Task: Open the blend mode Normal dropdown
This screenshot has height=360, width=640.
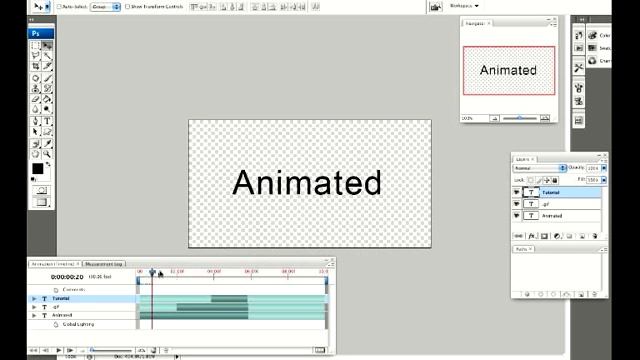Action: 540,168
